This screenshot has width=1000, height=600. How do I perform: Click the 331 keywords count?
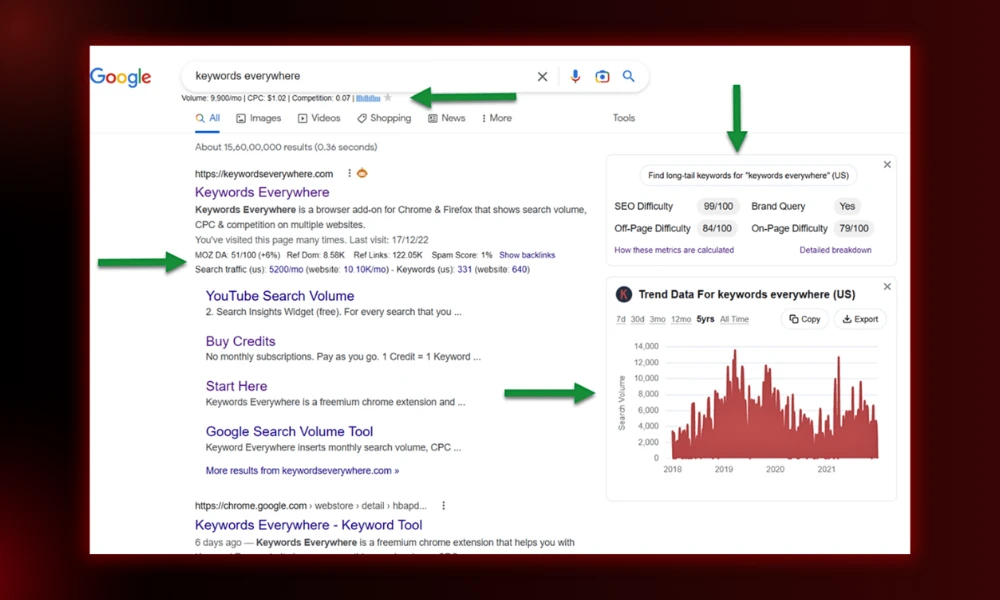[464, 270]
